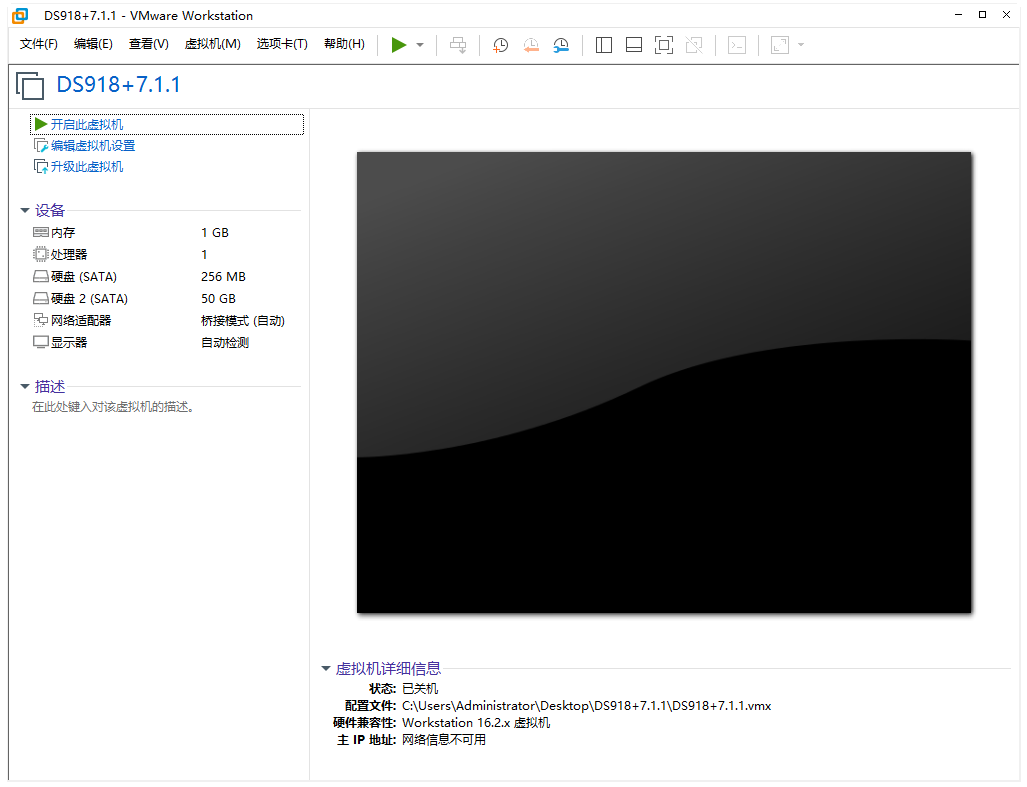The width and height of the screenshot is (1027, 787).
Task: Select the 网络适配器 device row
Action: (166, 320)
